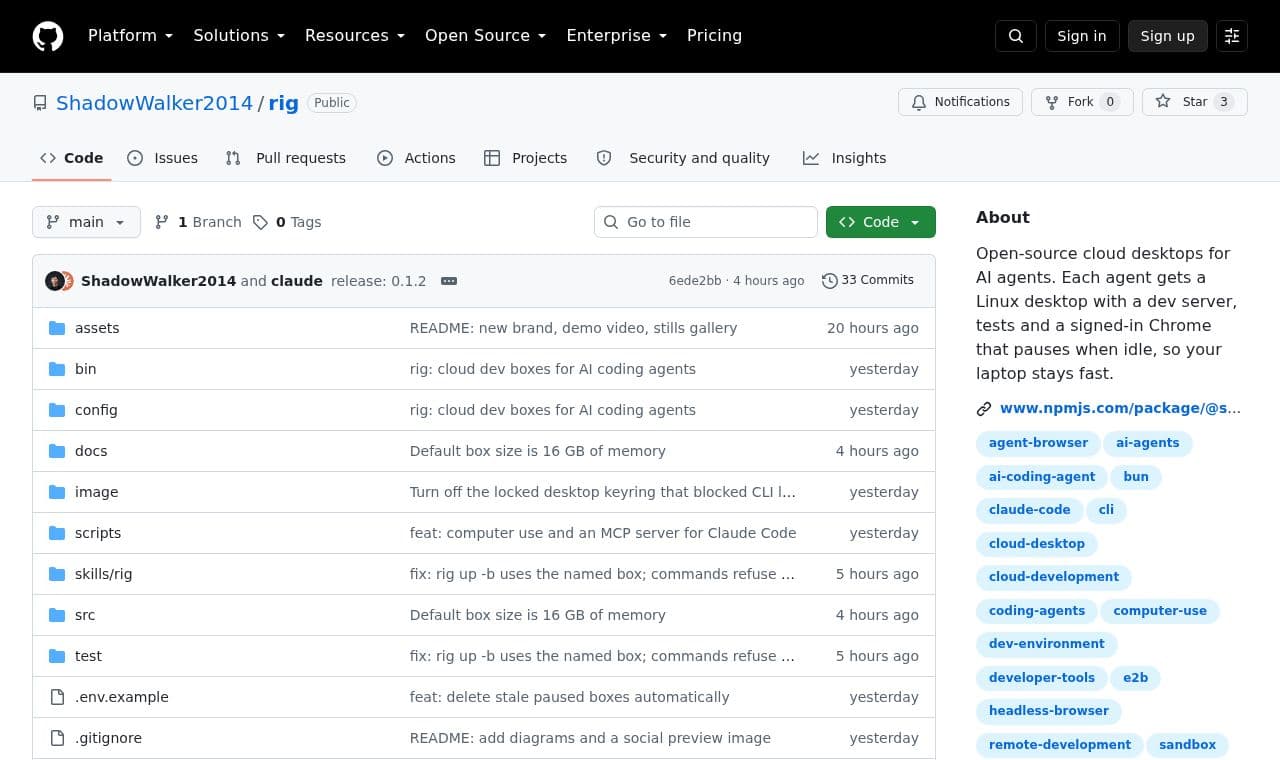This screenshot has width=1280, height=760.
Task: Click the Go to file search field
Action: 706,222
